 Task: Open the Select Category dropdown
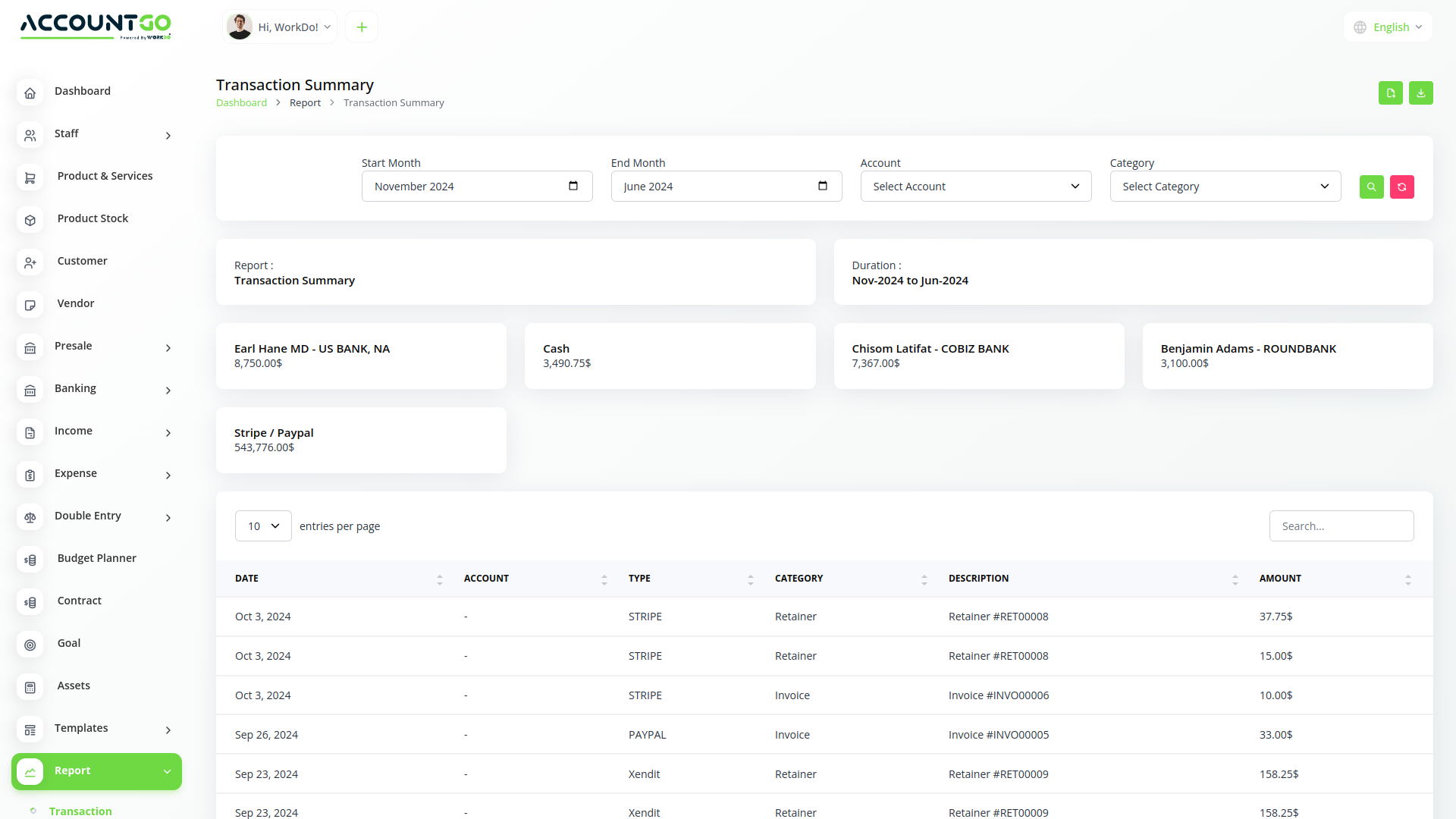(1225, 186)
